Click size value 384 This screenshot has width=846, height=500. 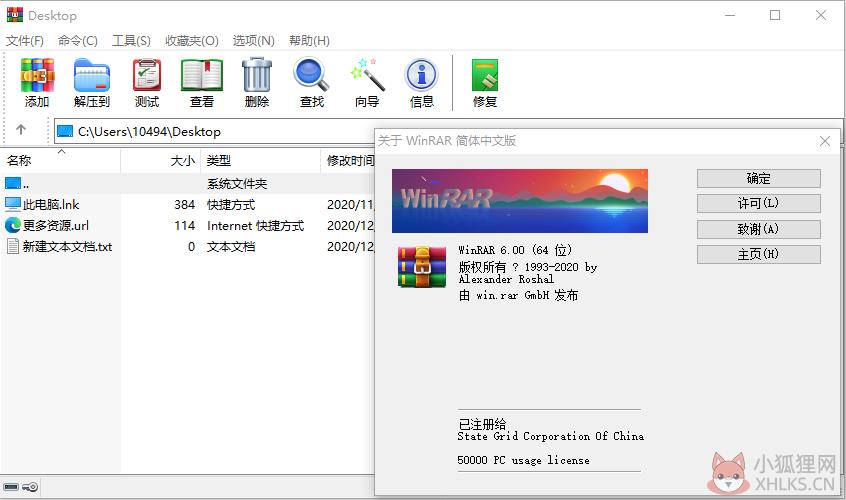click(185, 204)
